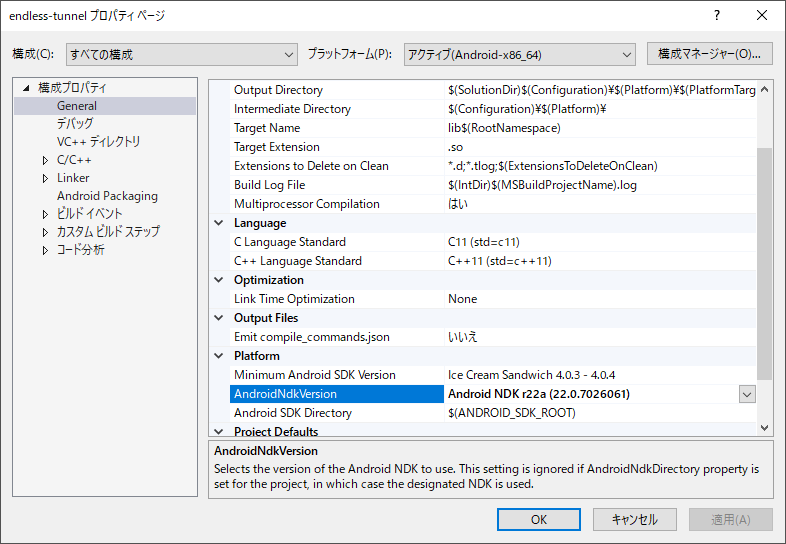786x544 pixels.
Task: Click Emit compile_commands.json value いいえ
Action: 462,337
